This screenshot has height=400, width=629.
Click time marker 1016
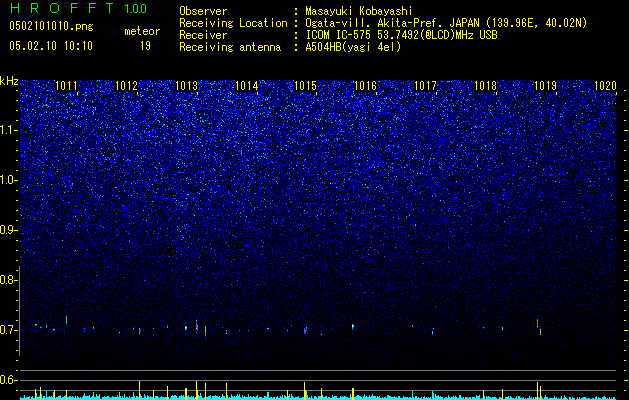coord(365,86)
